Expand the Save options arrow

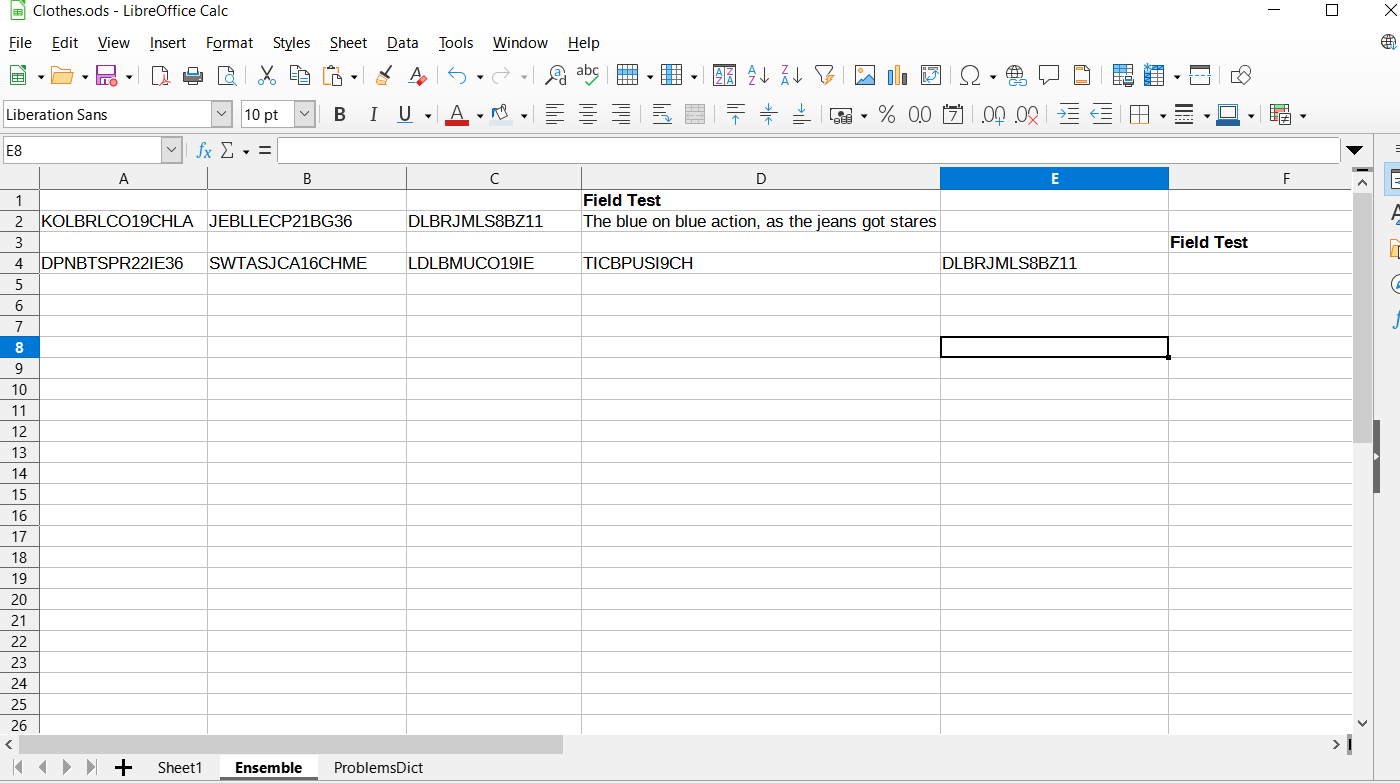(x=129, y=76)
